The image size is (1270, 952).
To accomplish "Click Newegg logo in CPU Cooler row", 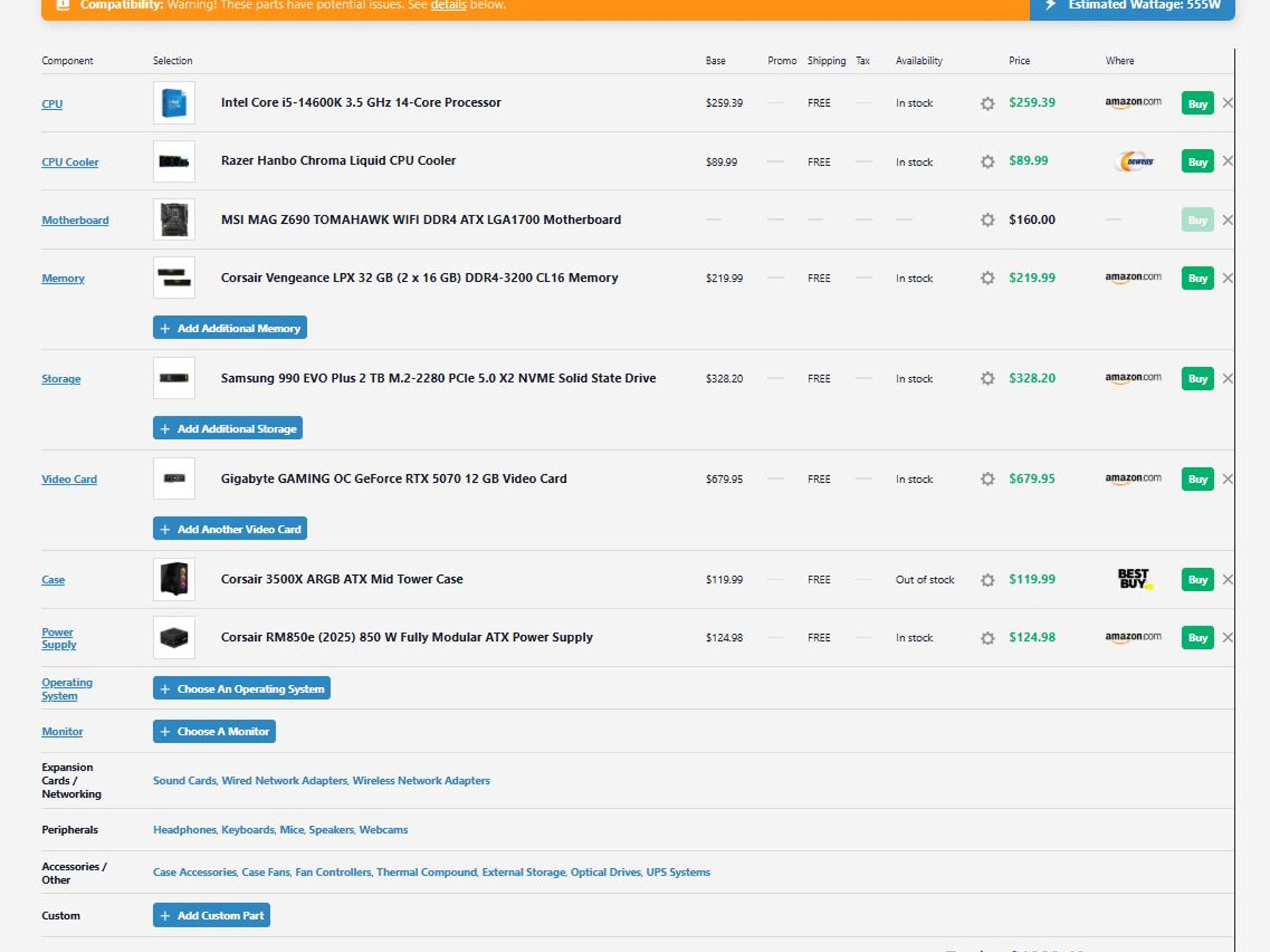I will 1135,161.
